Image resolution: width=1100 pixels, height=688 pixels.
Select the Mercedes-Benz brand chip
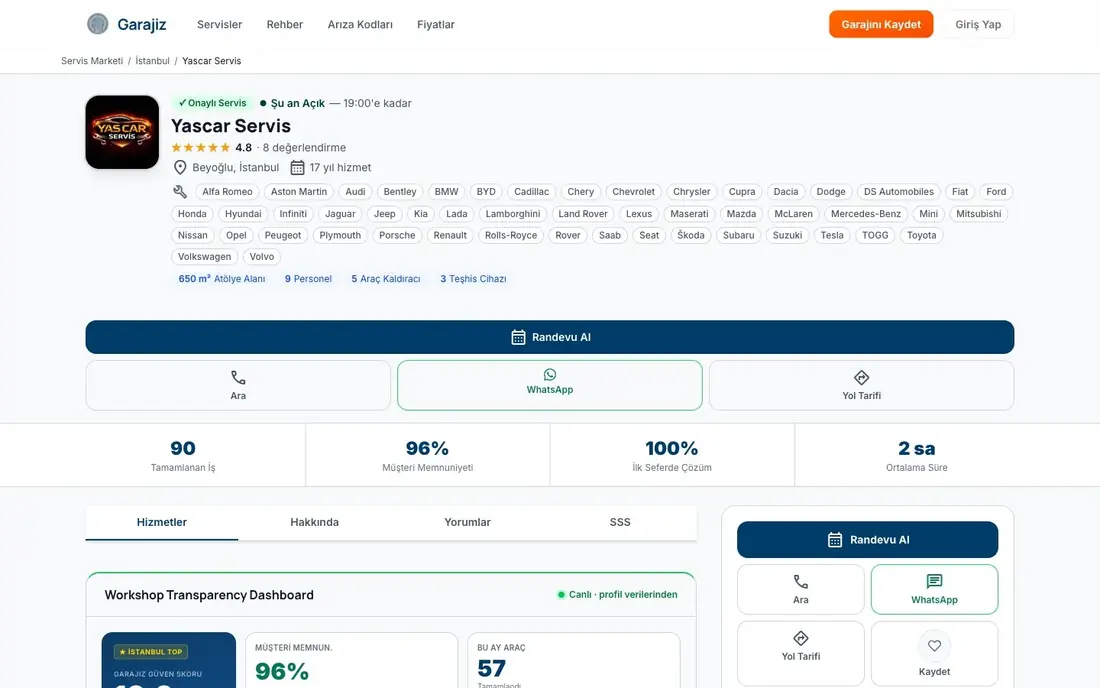tap(866, 214)
